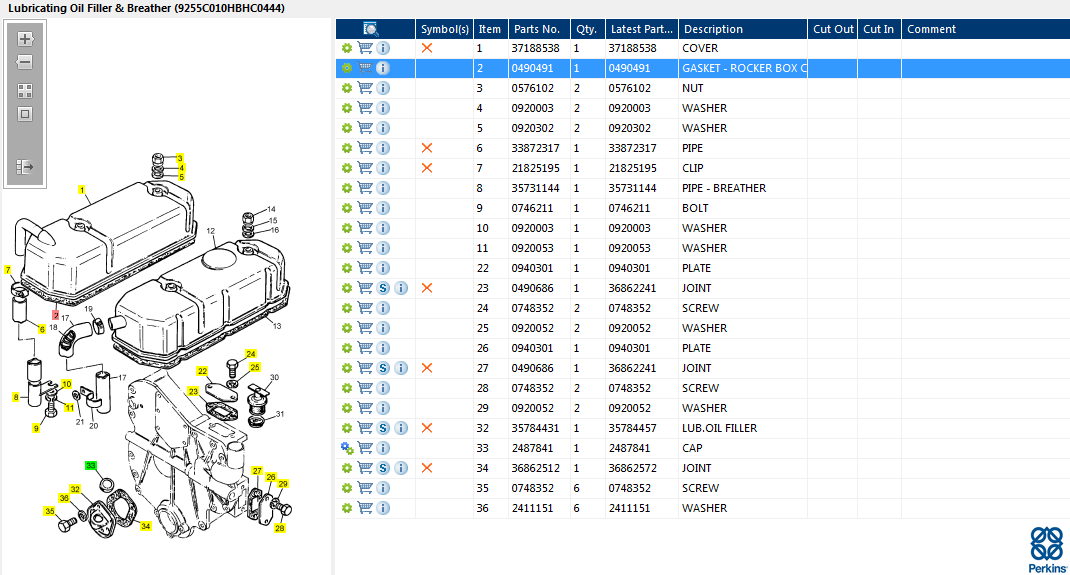Screen dimensions: 1070x575
Task: Sort table by Item column header
Action: tap(490, 29)
